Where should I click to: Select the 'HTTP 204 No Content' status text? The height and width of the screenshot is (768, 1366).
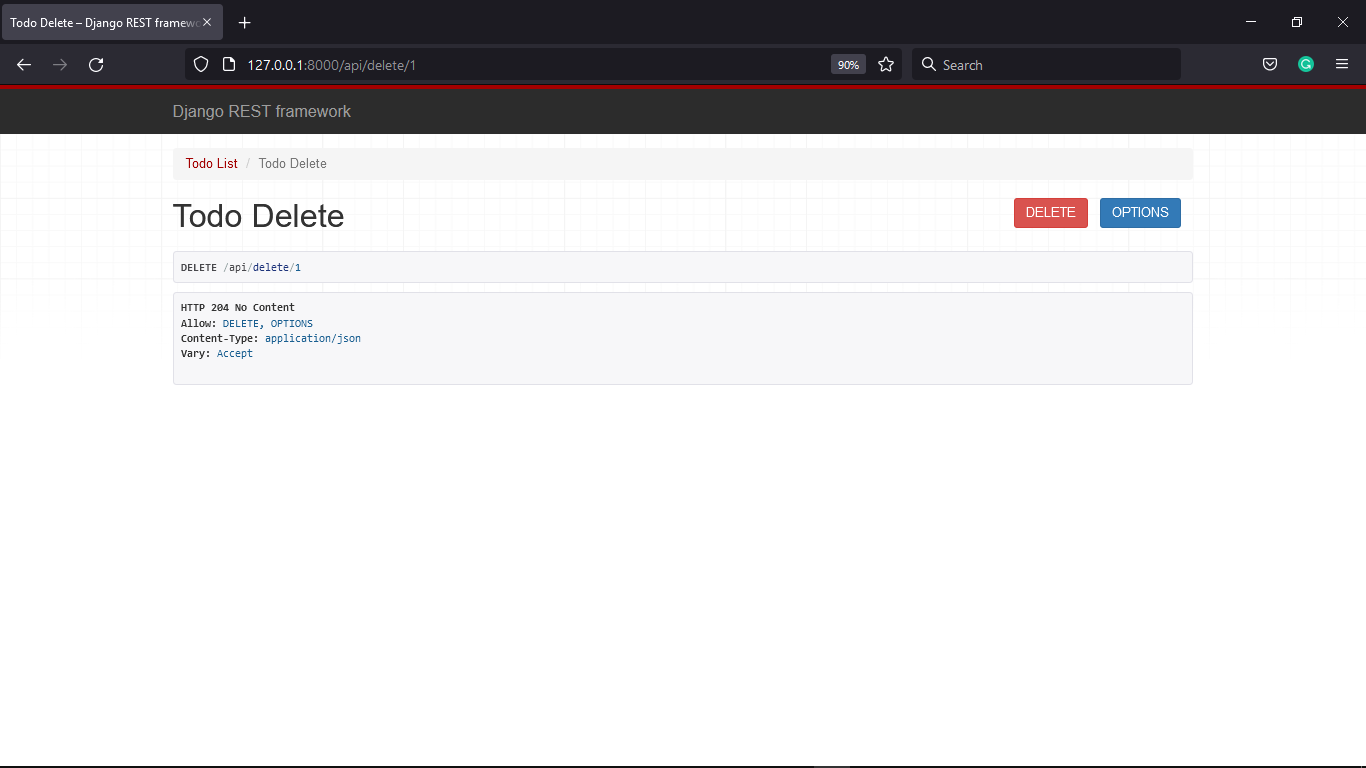coord(238,308)
